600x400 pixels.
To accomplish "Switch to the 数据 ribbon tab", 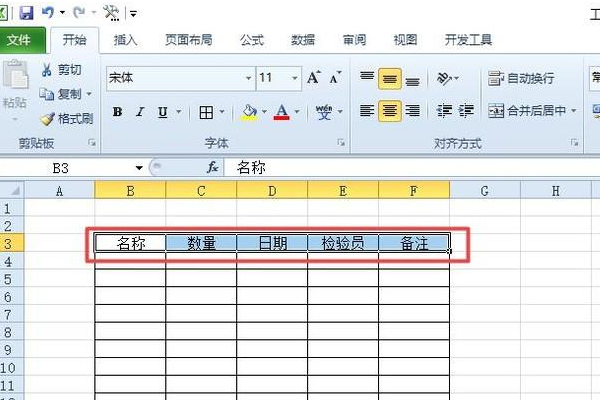I will pyautogui.click(x=303, y=40).
